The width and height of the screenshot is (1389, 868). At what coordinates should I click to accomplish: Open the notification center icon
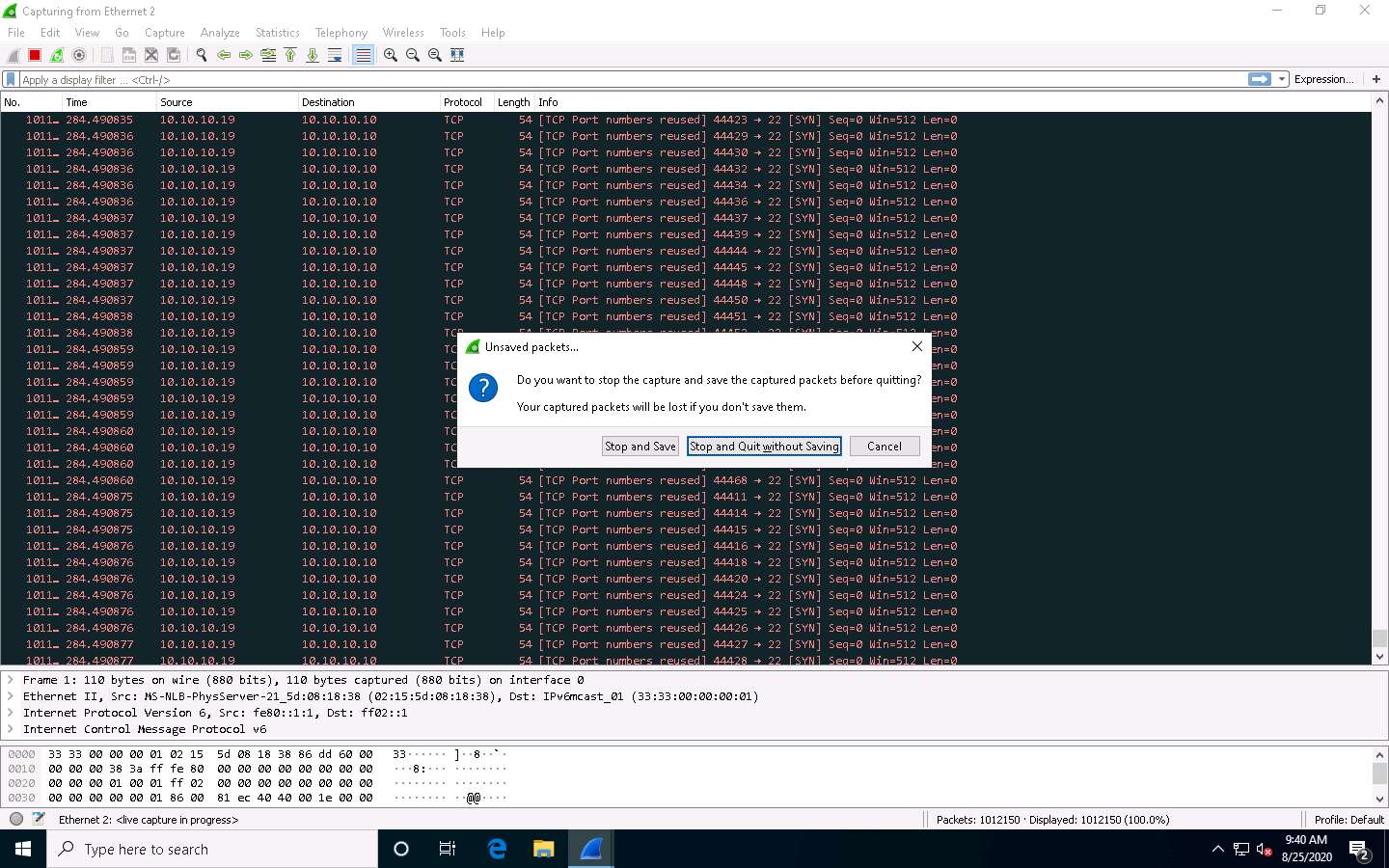tap(1360, 850)
